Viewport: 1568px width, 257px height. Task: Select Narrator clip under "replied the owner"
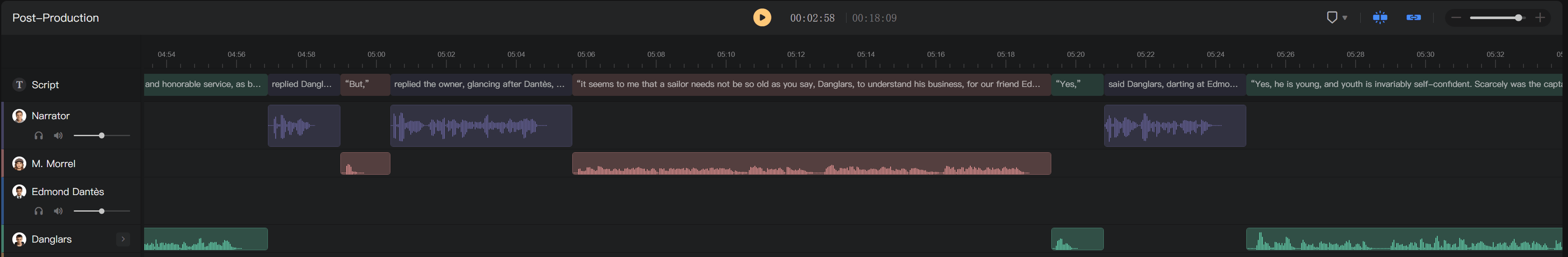[x=481, y=126]
